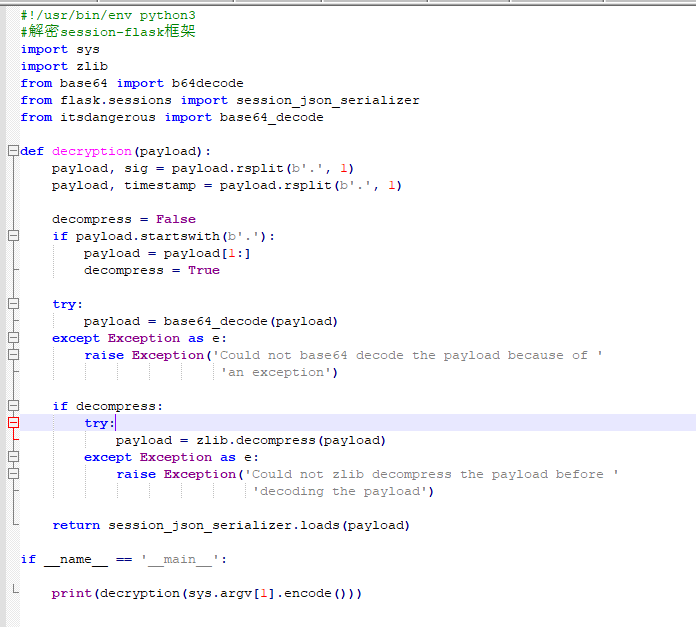Click 'return session_json_serializer.loads(payload)' line
696x627 pixels.
pyautogui.click(x=231, y=525)
